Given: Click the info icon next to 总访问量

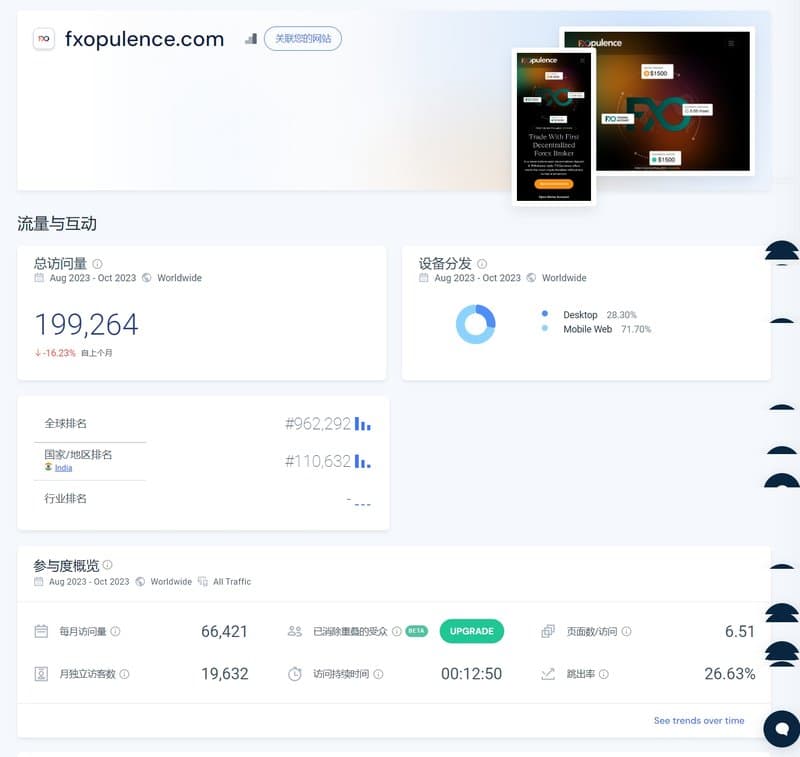Looking at the screenshot, I should pyautogui.click(x=97, y=264).
